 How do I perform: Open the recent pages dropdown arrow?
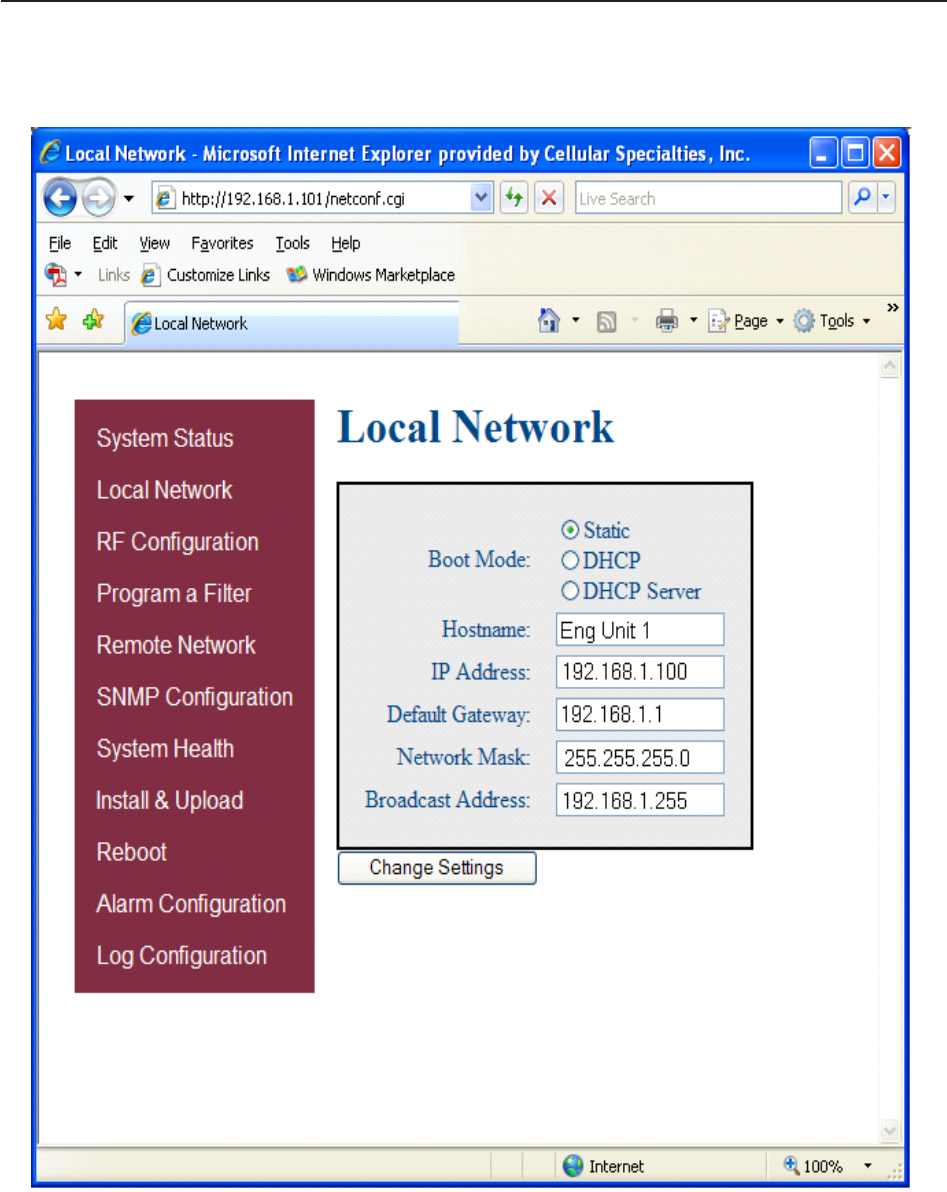[x=129, y=199]
